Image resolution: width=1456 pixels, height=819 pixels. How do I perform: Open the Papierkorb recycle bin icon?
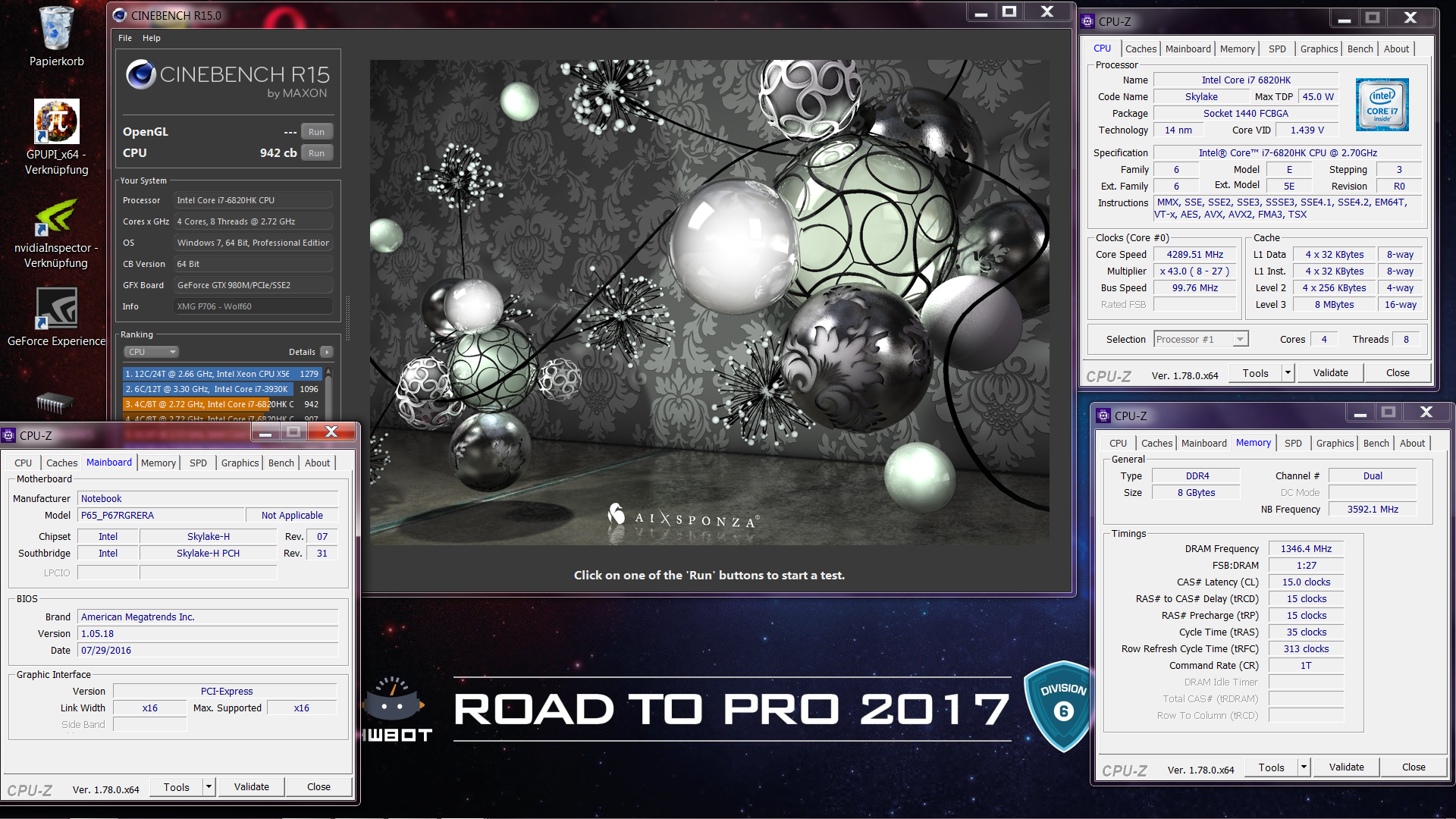(56, 29)
